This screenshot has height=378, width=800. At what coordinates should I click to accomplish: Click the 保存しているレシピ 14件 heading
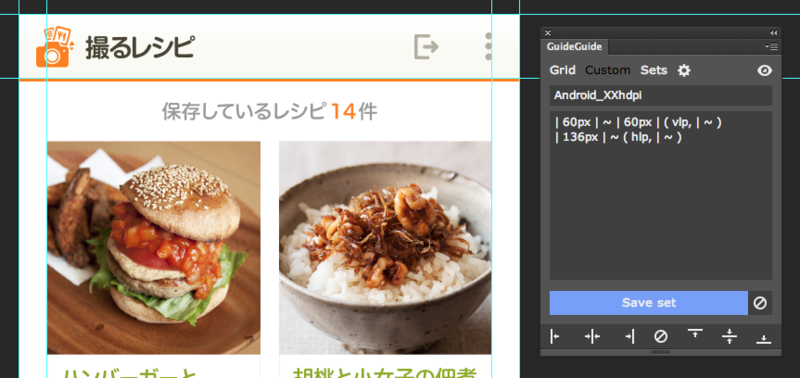click(269, 111)
